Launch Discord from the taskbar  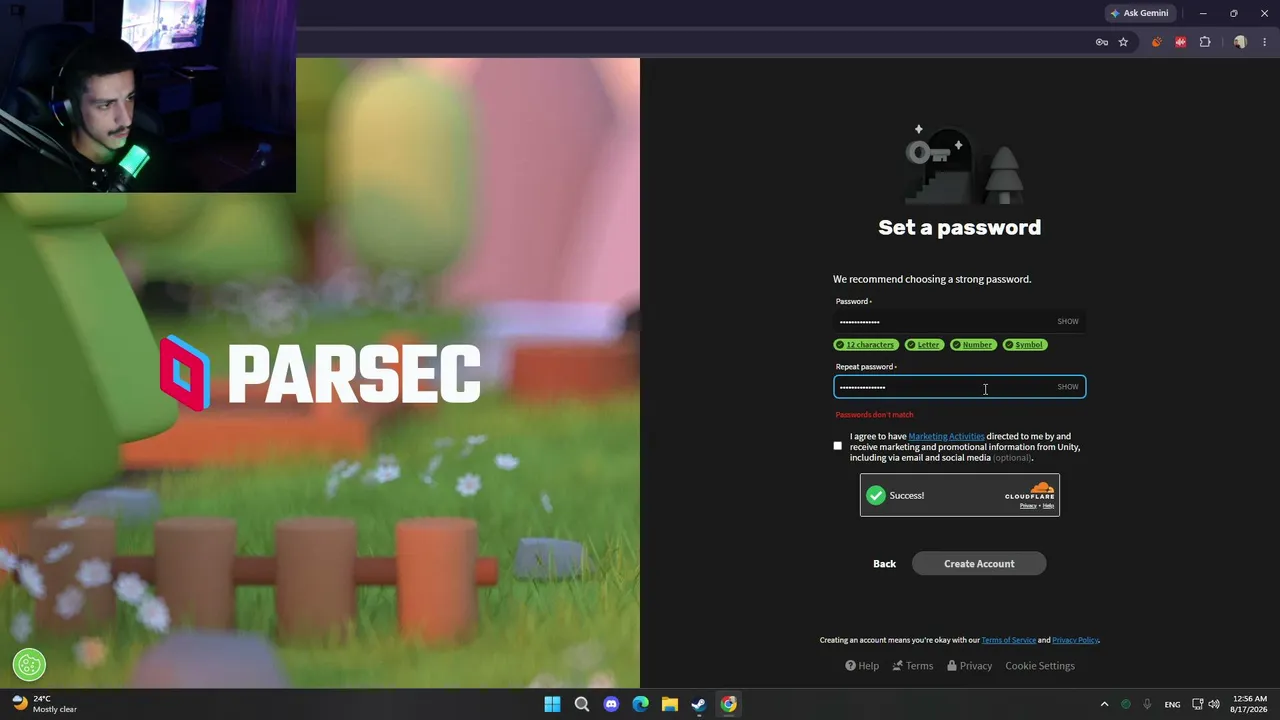coord(611,704)
